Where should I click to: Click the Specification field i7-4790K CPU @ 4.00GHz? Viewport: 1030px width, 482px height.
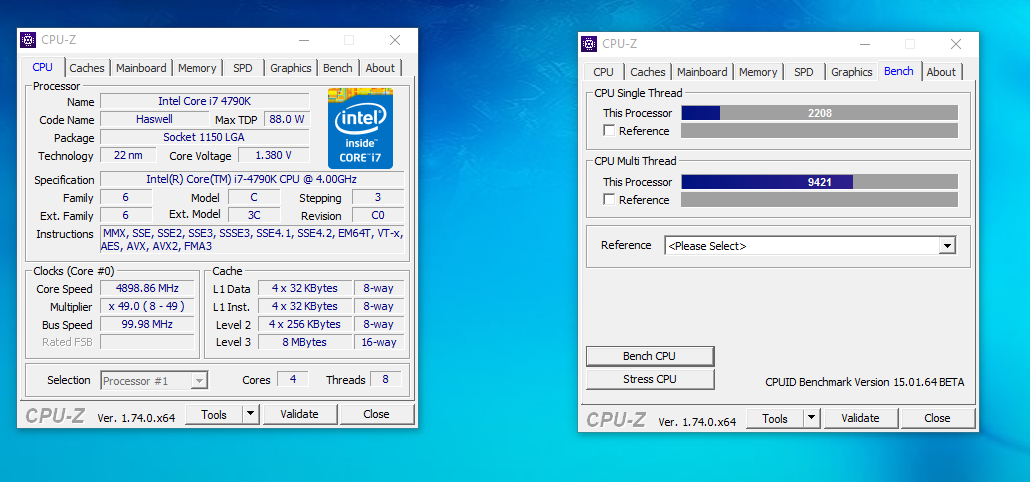(x=252, y=179)
